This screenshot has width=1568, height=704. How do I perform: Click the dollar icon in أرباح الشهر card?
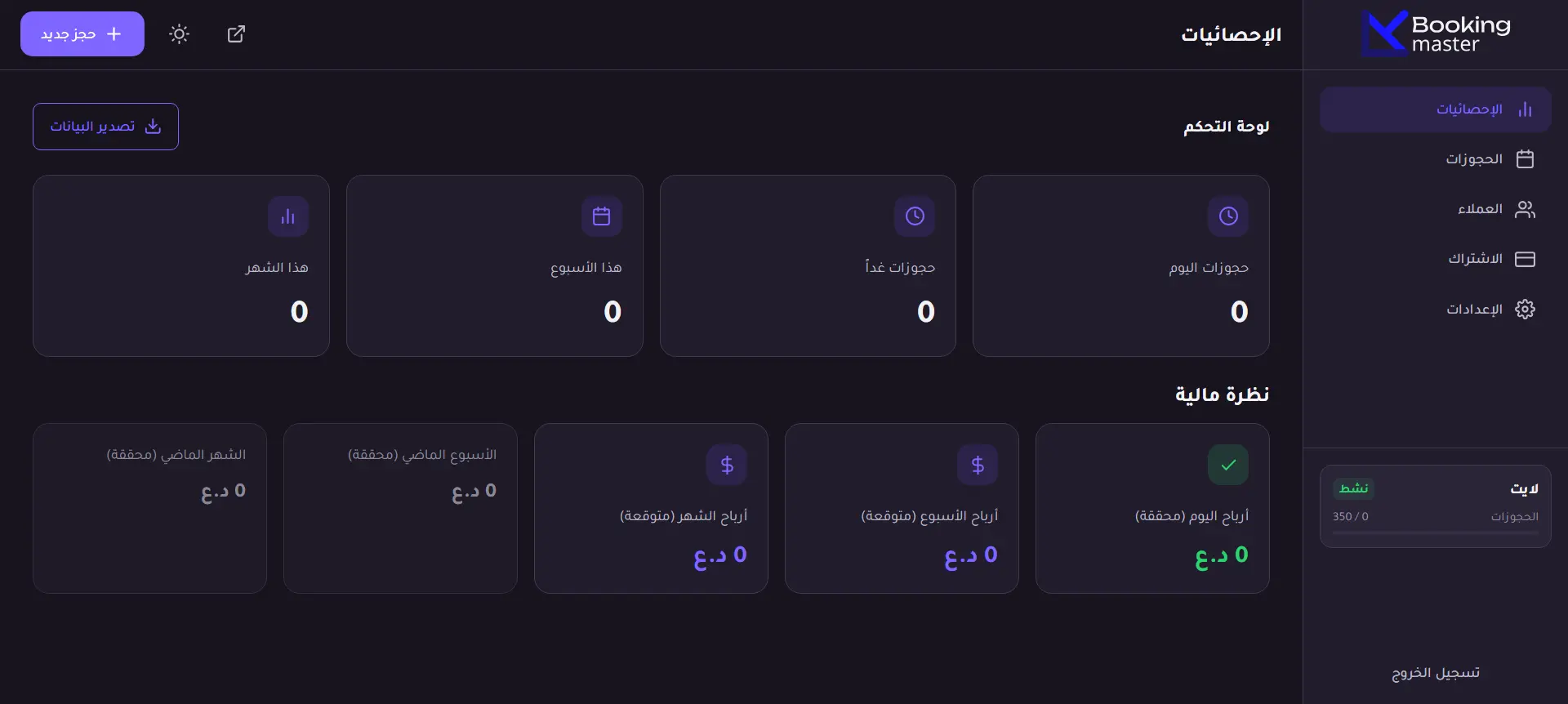click(x=727, y=465)
